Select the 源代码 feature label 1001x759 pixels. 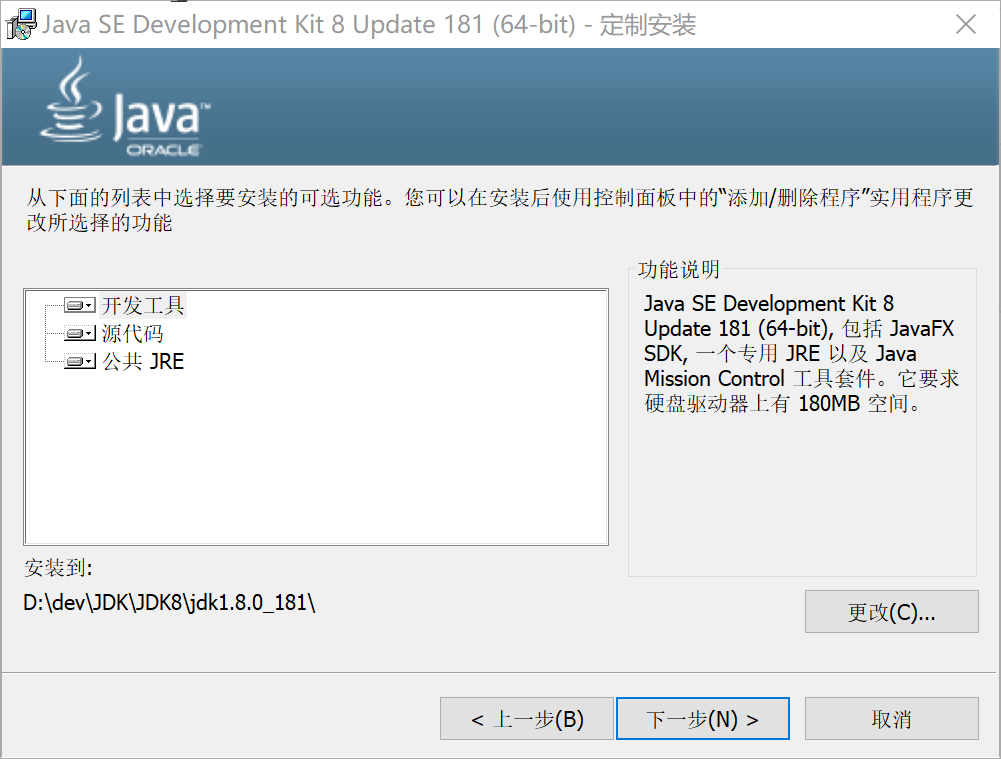click(x=132, y=334)
